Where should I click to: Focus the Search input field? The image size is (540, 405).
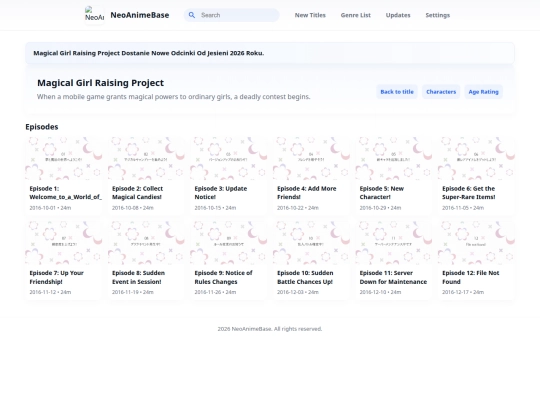click(231, 15)
